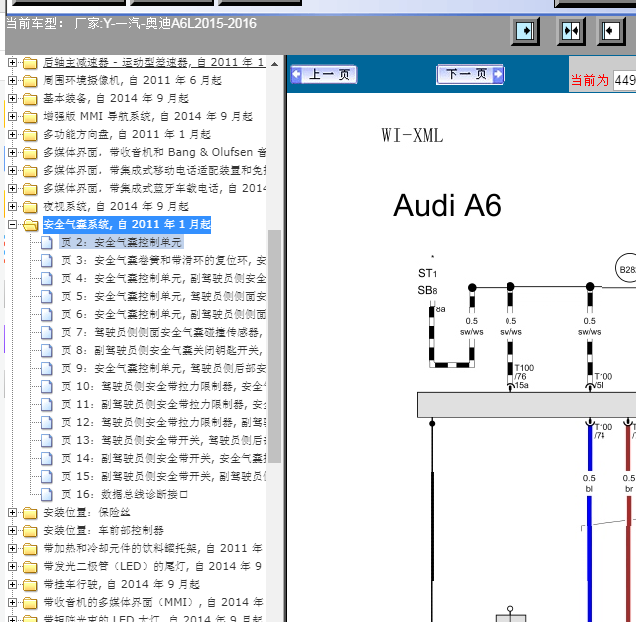Click the folder icon of 安装位置: 保险丝
The image size is (636, 622).
point(30,513)
